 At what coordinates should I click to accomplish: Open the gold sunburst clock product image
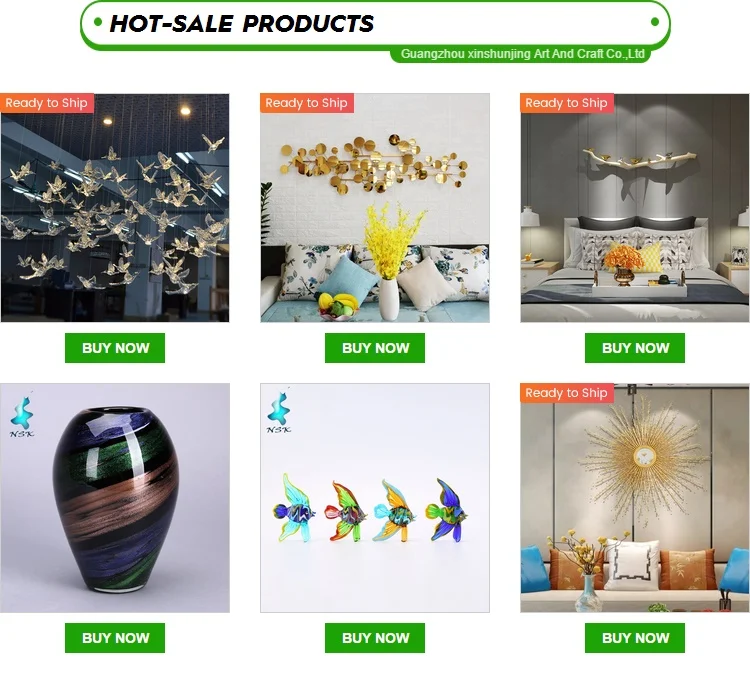pos(635,497)
